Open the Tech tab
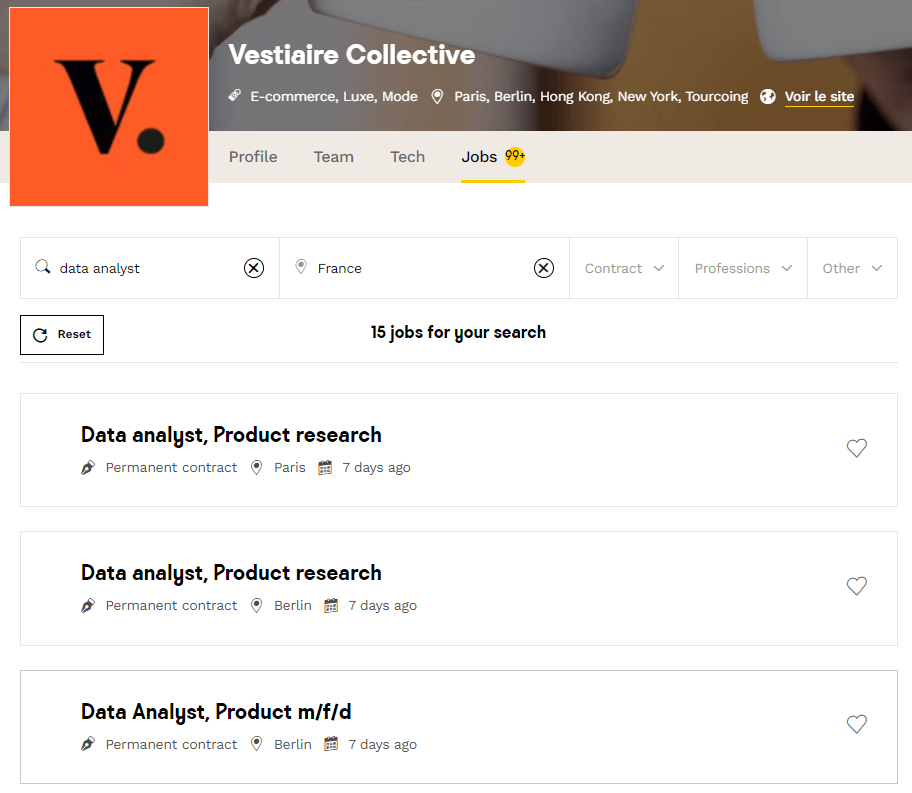Screen dimensions: 912x793 (x=407, y=157)
